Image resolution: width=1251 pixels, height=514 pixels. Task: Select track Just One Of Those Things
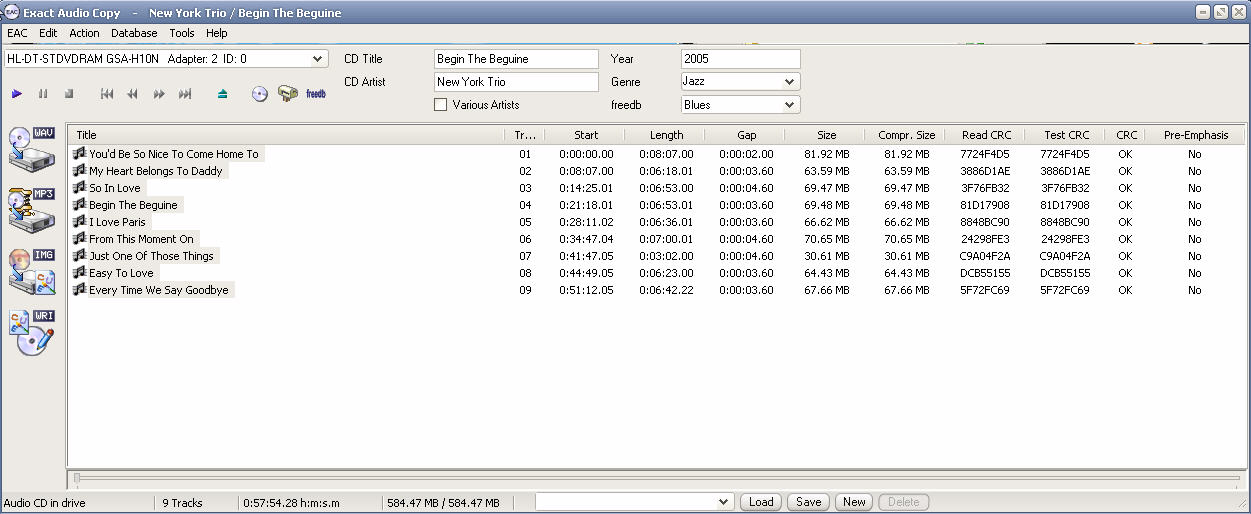tap(151, 256)
